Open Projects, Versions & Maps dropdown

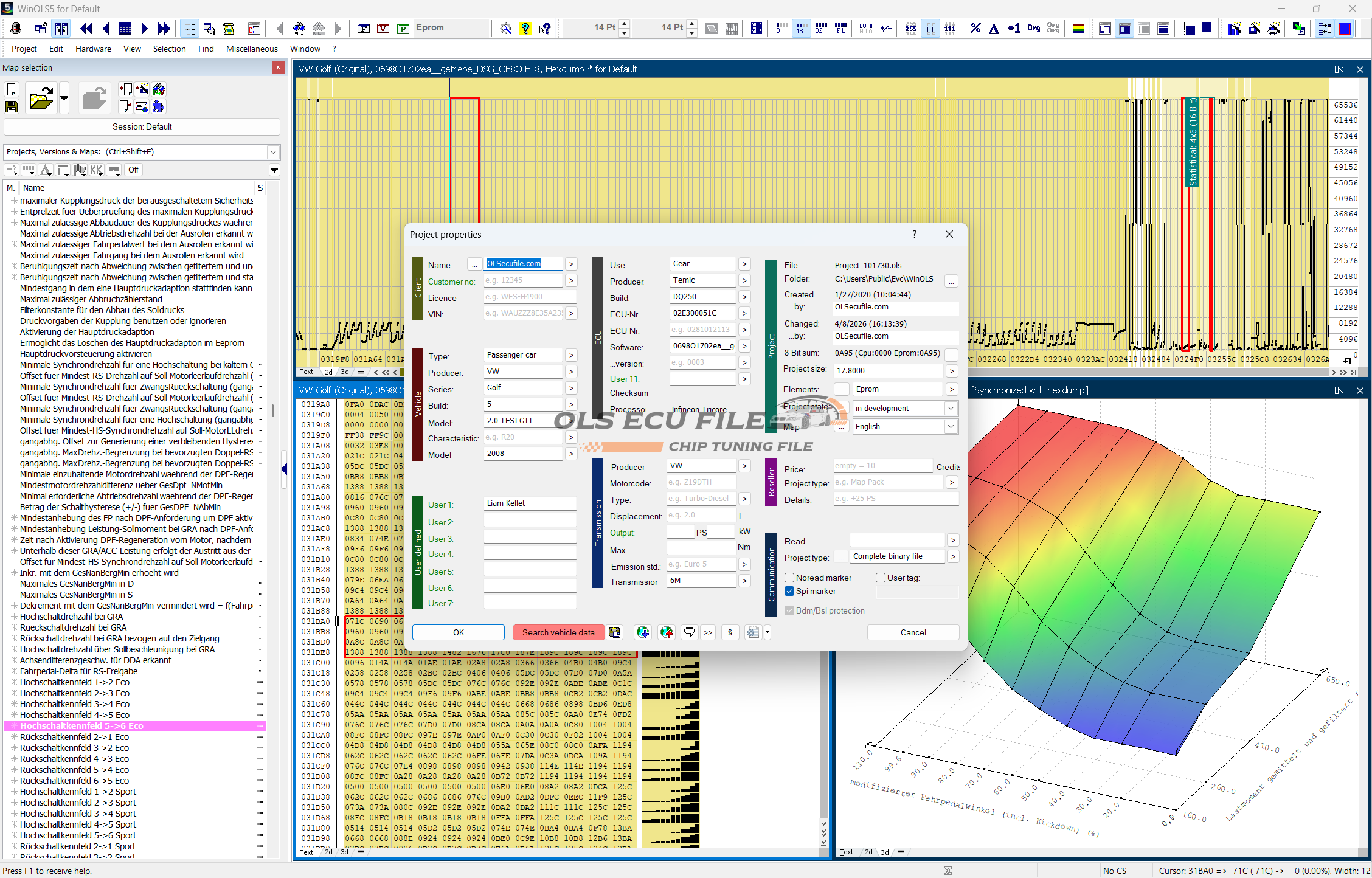coord(273,152)
